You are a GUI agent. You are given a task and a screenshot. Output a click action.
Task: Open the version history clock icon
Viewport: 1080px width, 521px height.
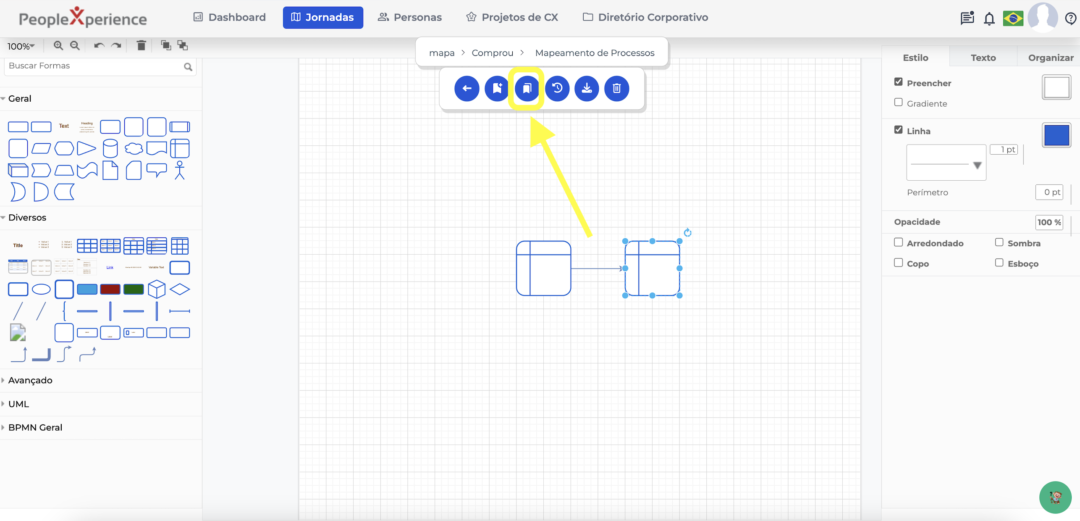(x=557, y=89)
